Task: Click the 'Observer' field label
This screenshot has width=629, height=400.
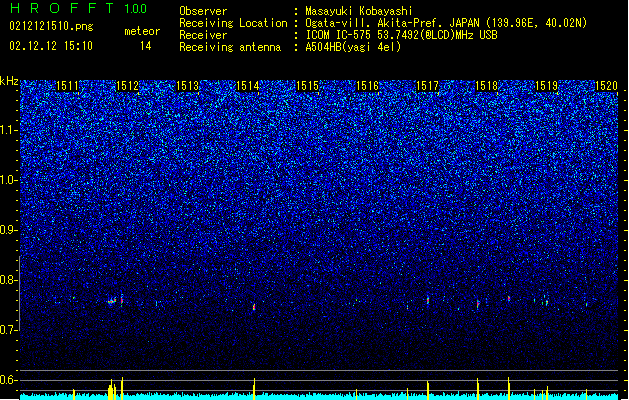Action: [203, 11]
